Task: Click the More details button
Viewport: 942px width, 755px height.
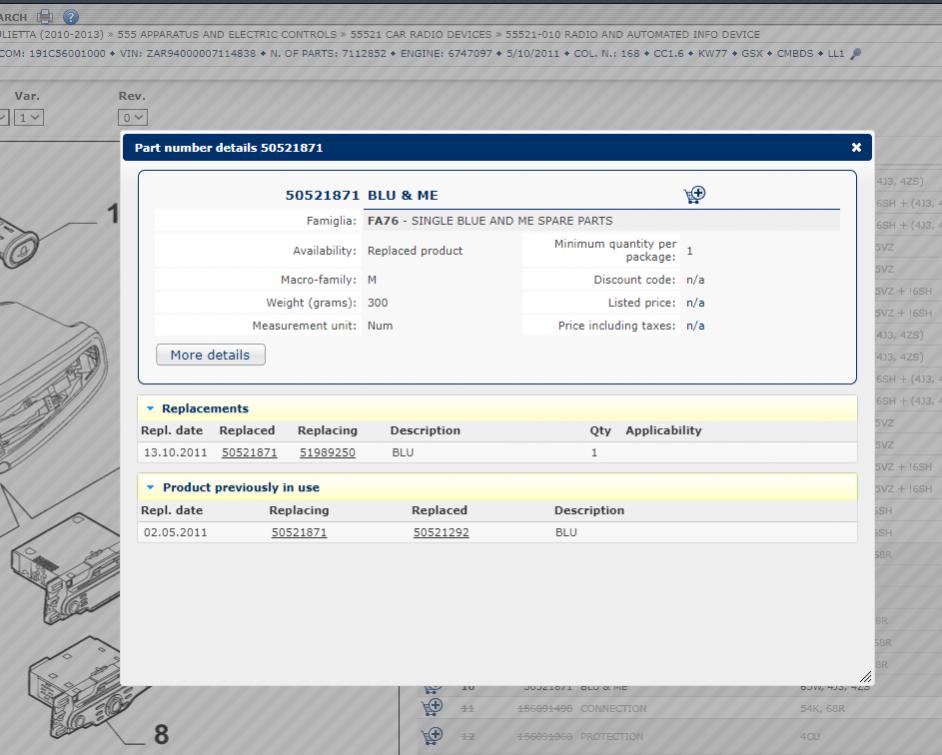Action: pyautogui.click(x=210, y=355)
